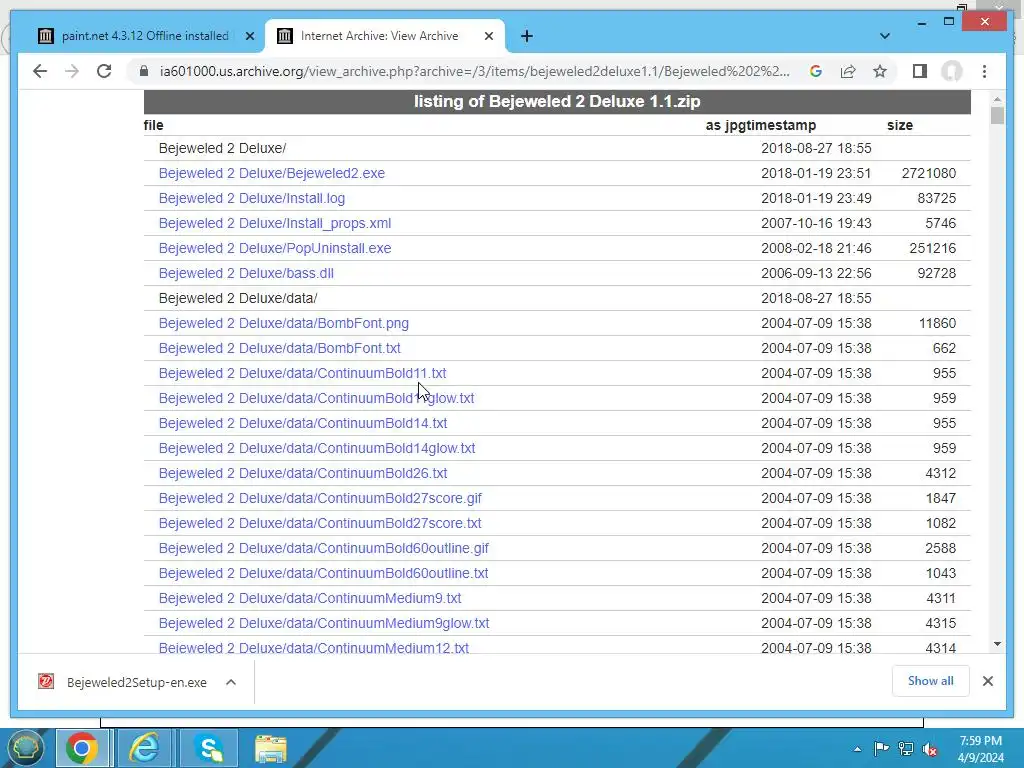Open Action Center flag icon
Image resolution: width=1024 pixels, height=768 pixels.
[x=881, y=748]
